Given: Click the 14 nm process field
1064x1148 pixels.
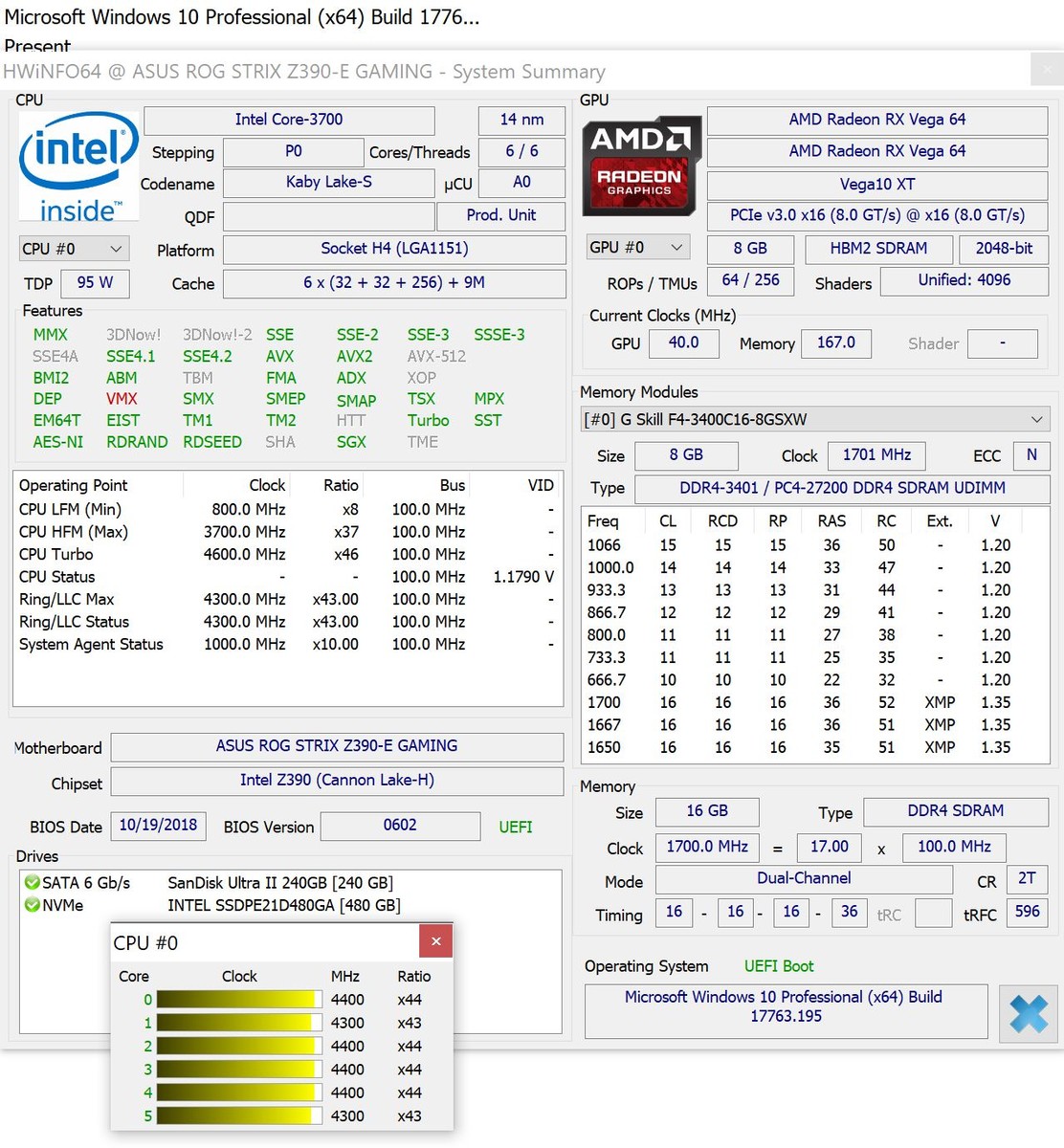Looking at the screenshot, I should coord(521,120).
